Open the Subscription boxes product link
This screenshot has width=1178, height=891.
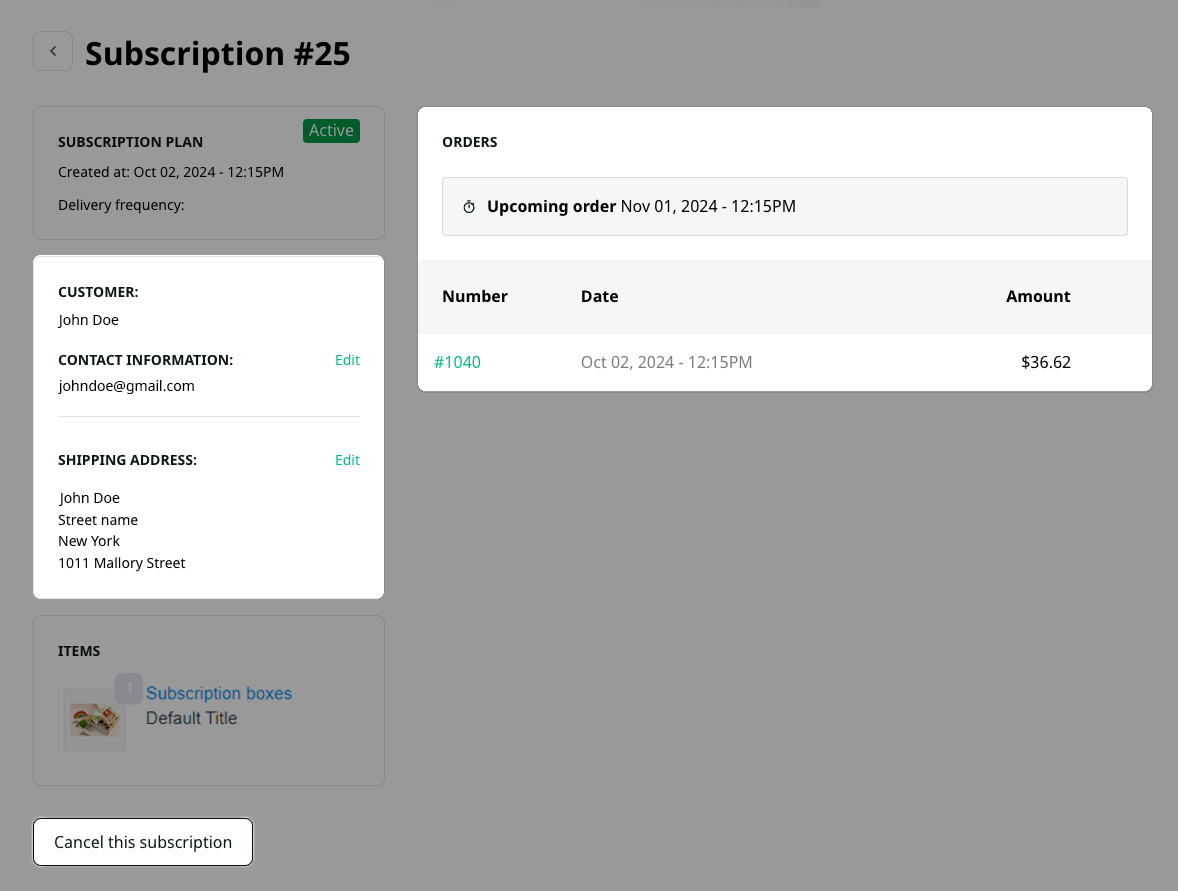point(219,693)
